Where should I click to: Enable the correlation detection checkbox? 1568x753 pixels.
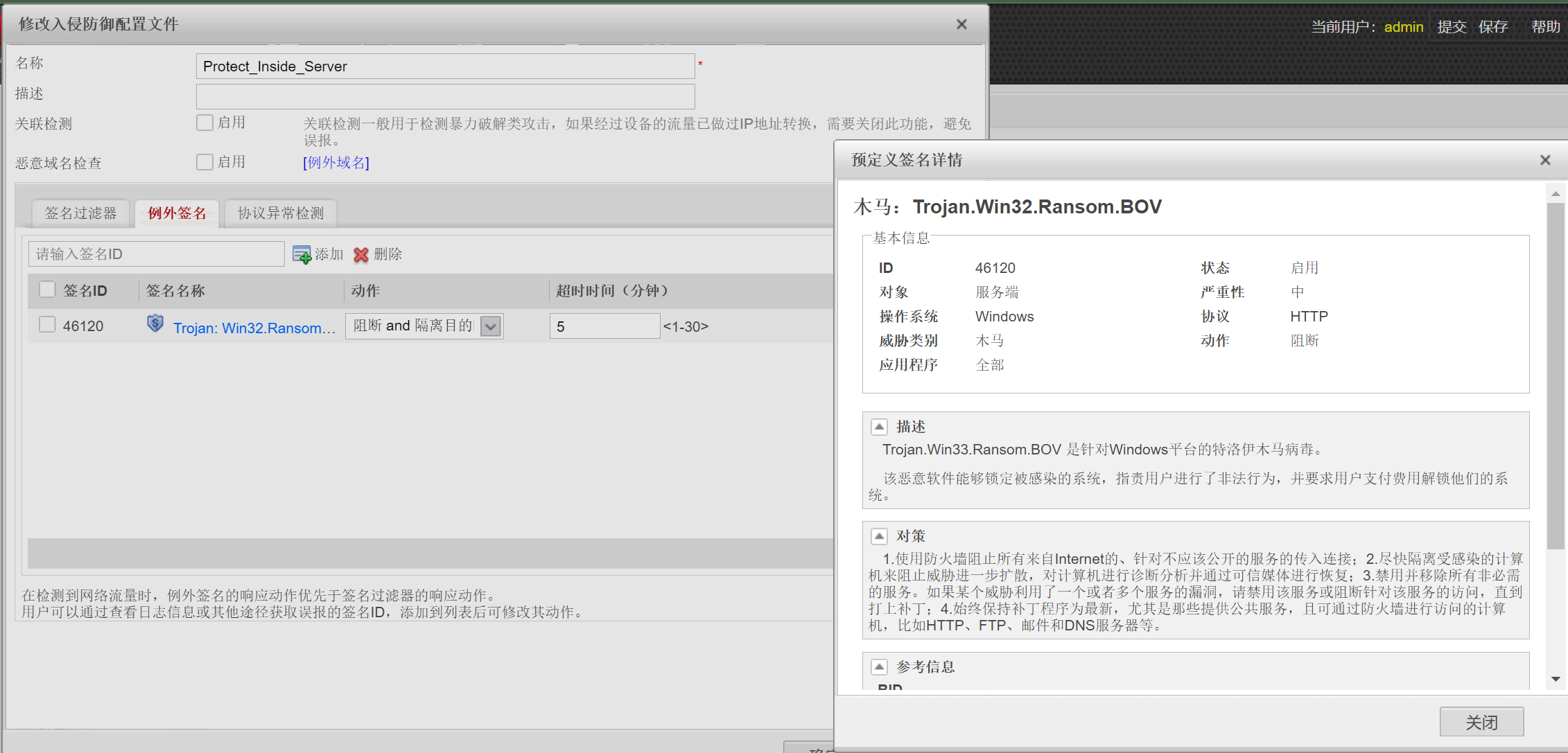click(204, 123)
